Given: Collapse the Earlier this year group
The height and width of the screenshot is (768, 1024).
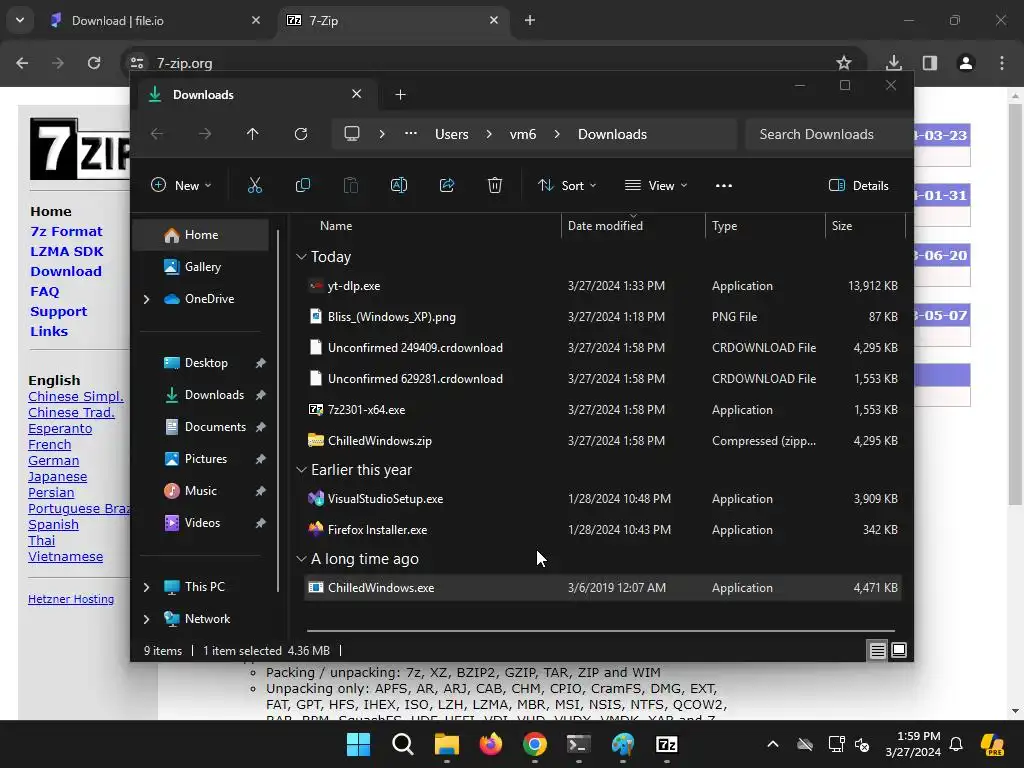Looking at the screenshot, I should (x=301, y=470).
